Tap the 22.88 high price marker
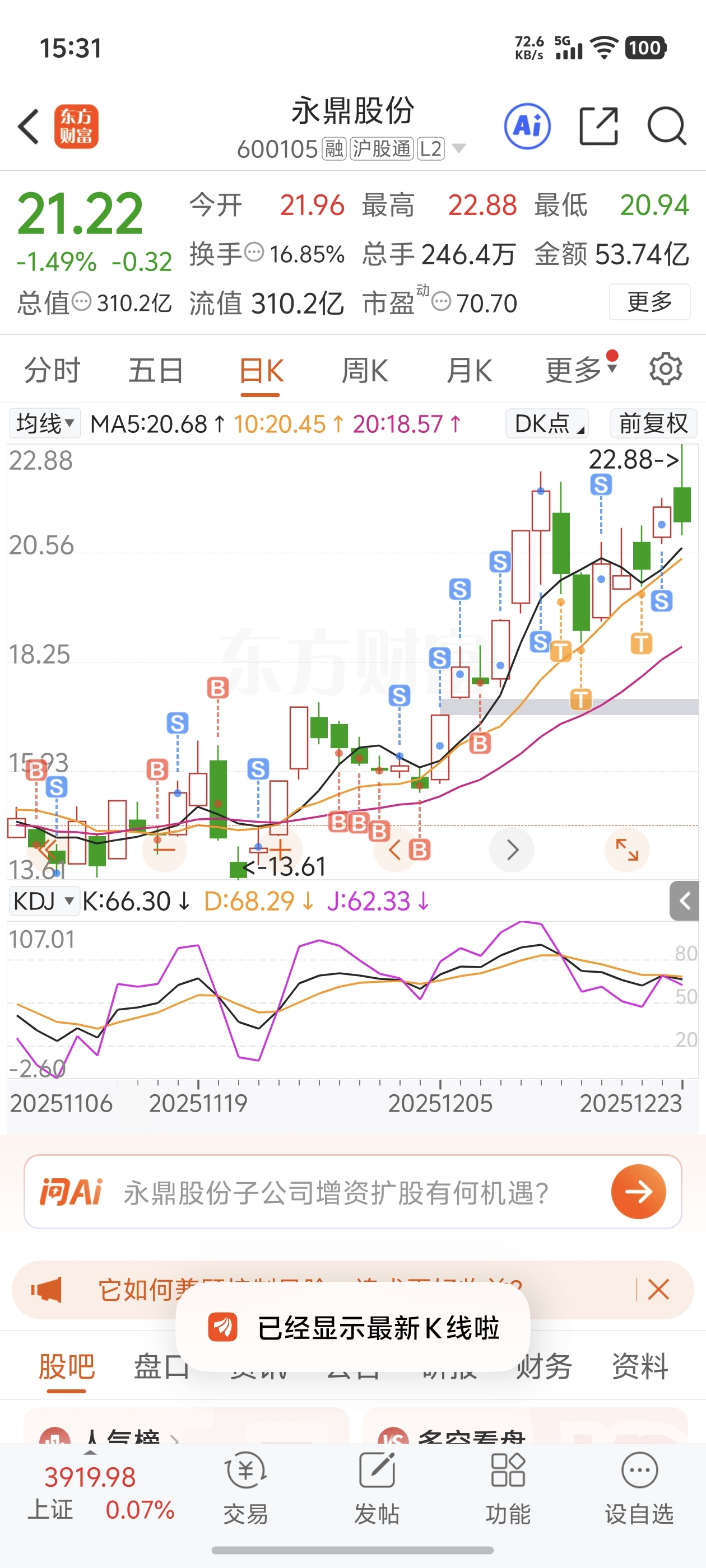 coord(634,460)
